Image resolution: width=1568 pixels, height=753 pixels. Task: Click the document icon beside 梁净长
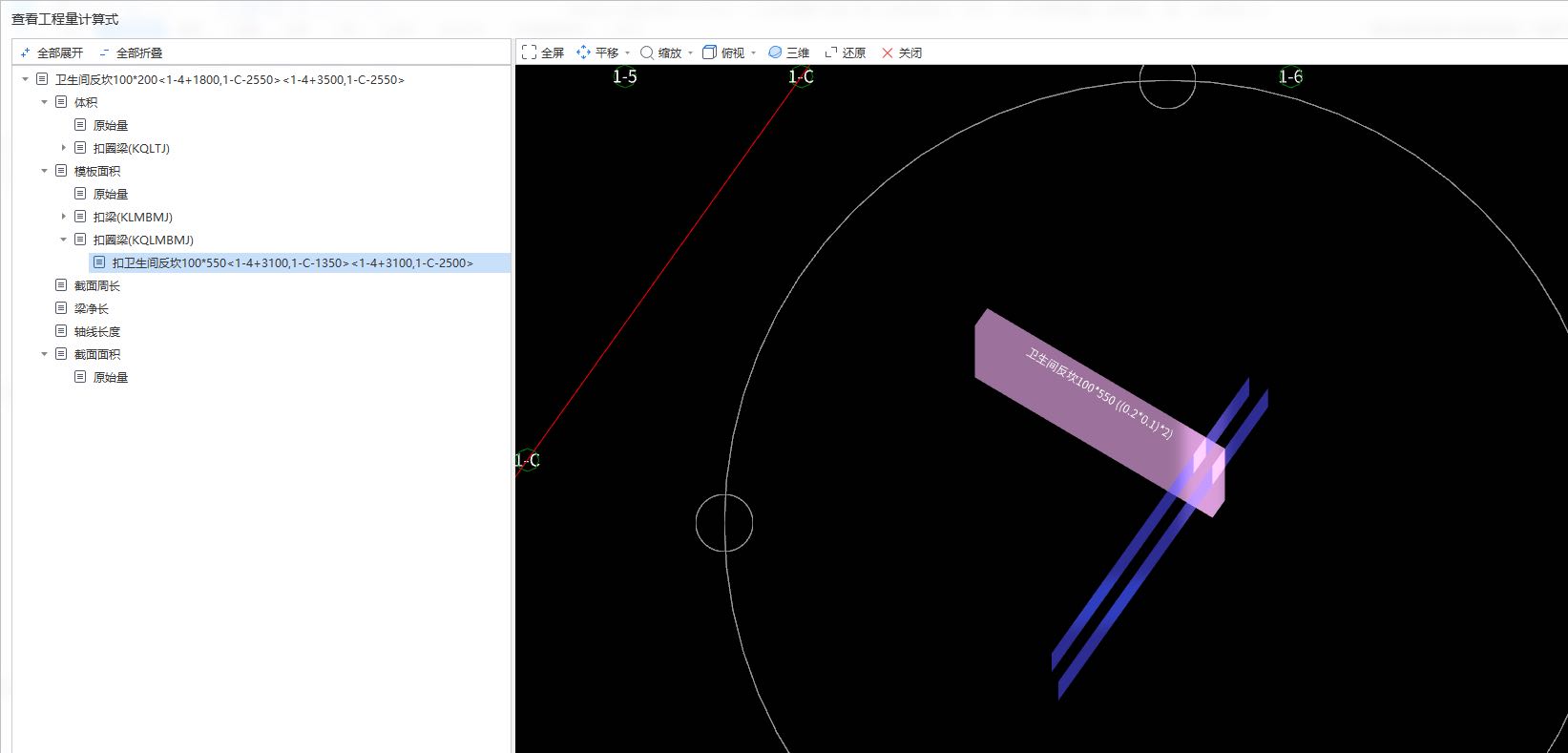(61, 308)
